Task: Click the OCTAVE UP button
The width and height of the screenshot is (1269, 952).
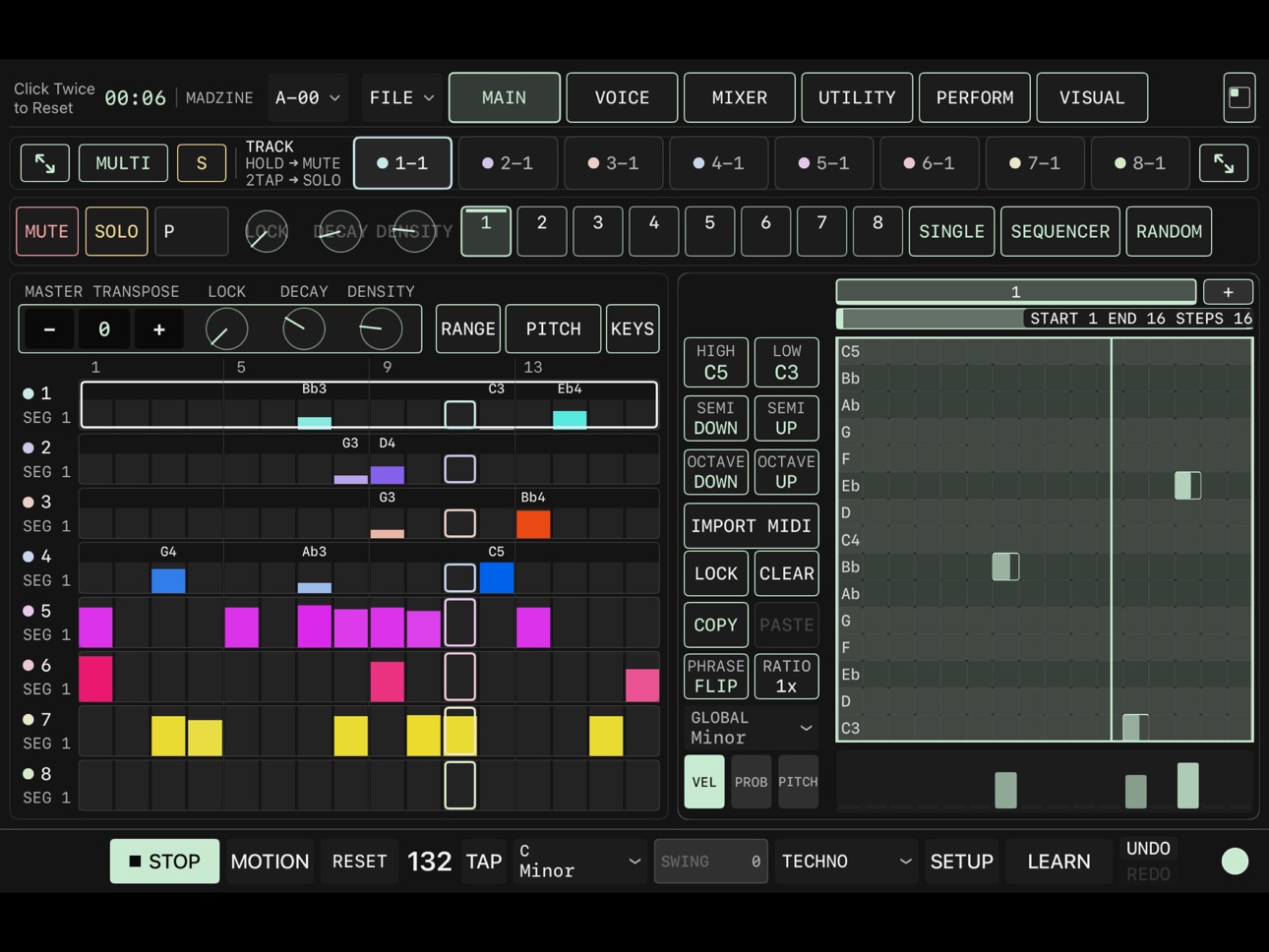Action: [787, 472]
